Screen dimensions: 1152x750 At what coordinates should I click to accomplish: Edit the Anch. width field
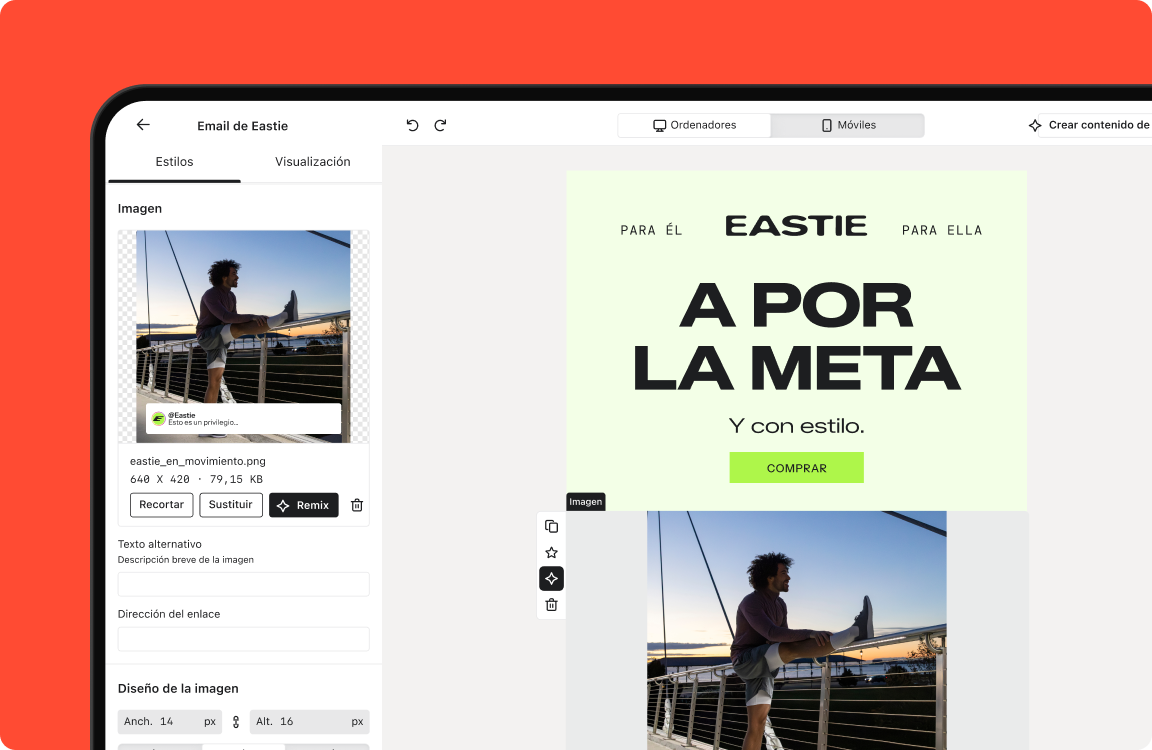[x=170, y=721]
